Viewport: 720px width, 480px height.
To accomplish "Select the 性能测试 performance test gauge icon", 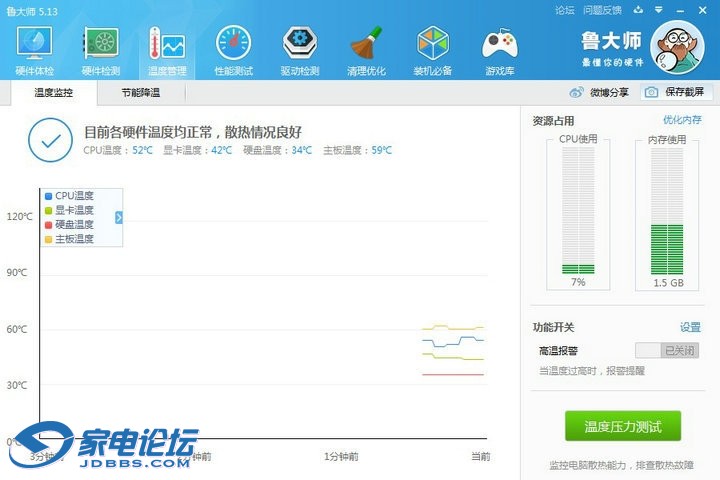I will (233, 50).
